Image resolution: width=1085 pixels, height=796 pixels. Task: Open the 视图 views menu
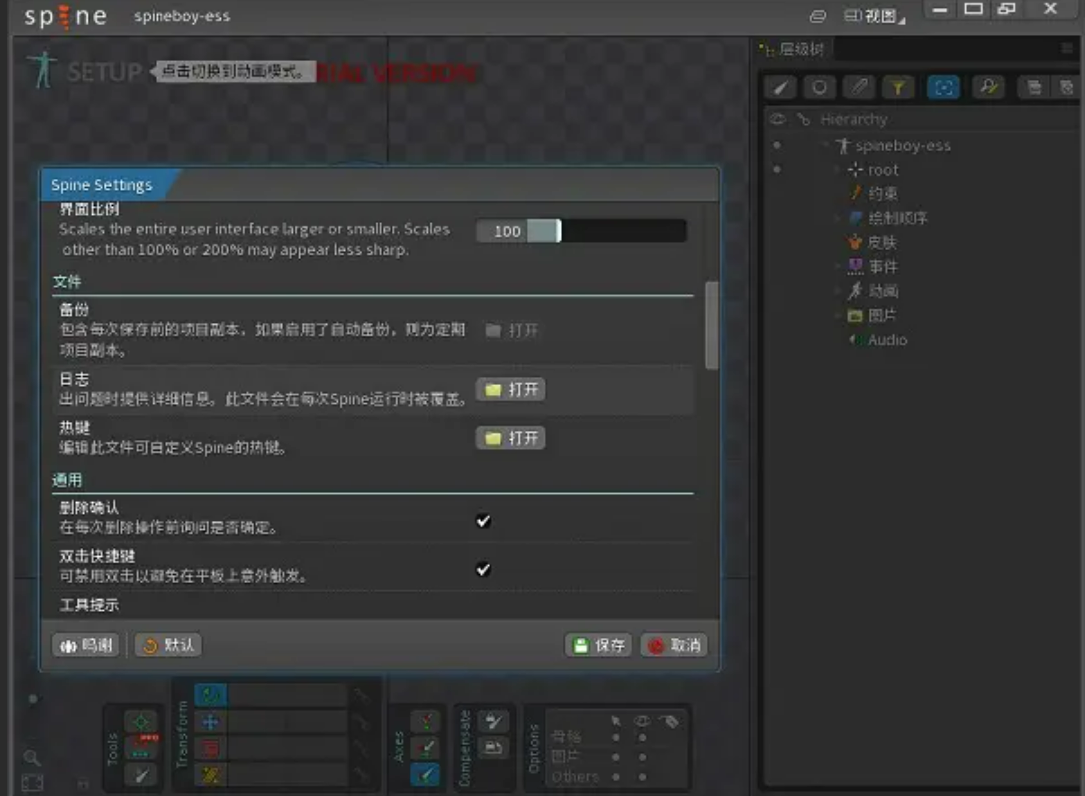click(x=874, y=16)
